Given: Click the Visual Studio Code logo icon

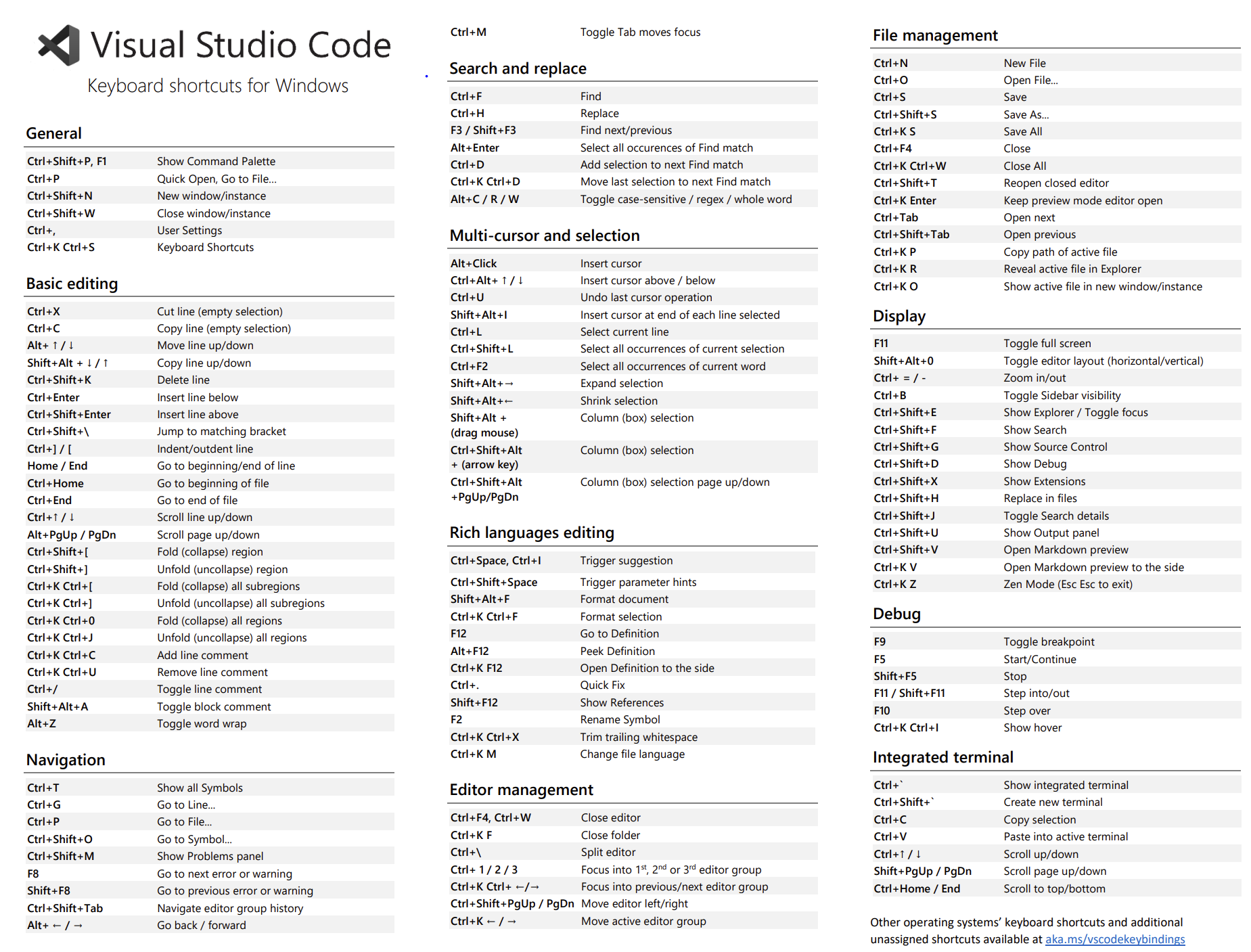Looking at the screenshot, I should coord(59,45).
